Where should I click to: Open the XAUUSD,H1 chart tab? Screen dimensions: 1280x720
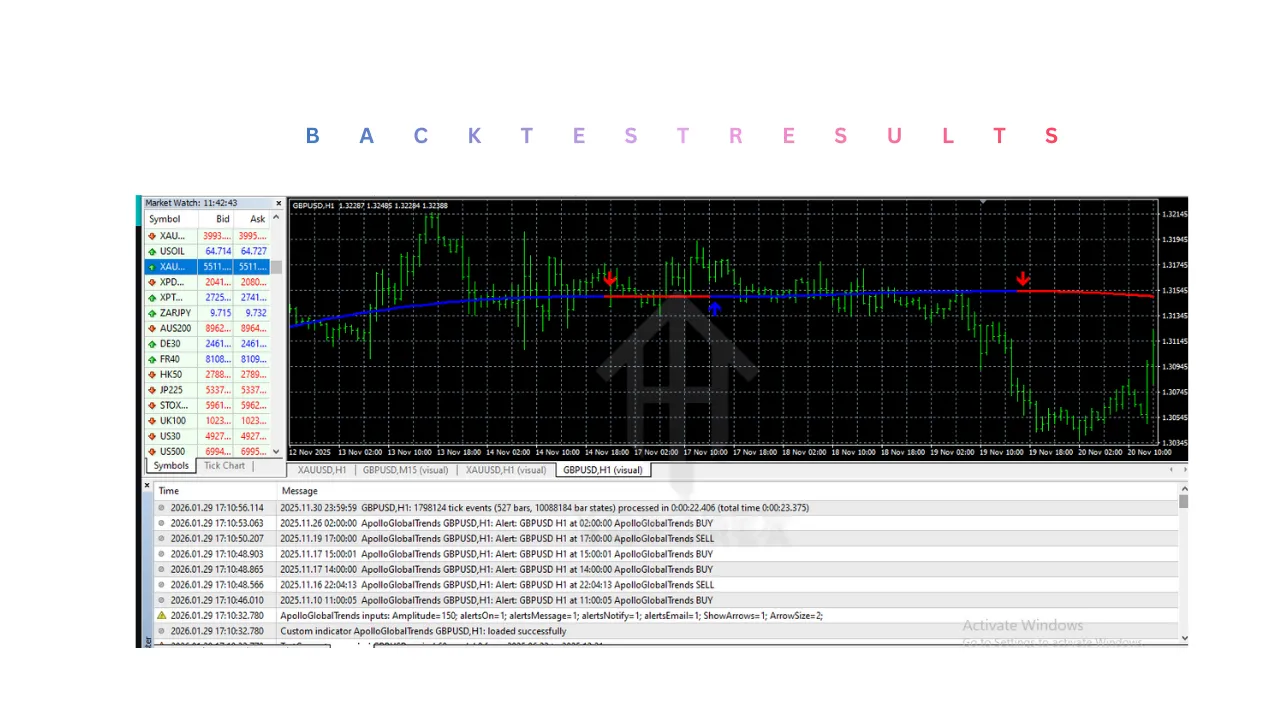point(322,470)
